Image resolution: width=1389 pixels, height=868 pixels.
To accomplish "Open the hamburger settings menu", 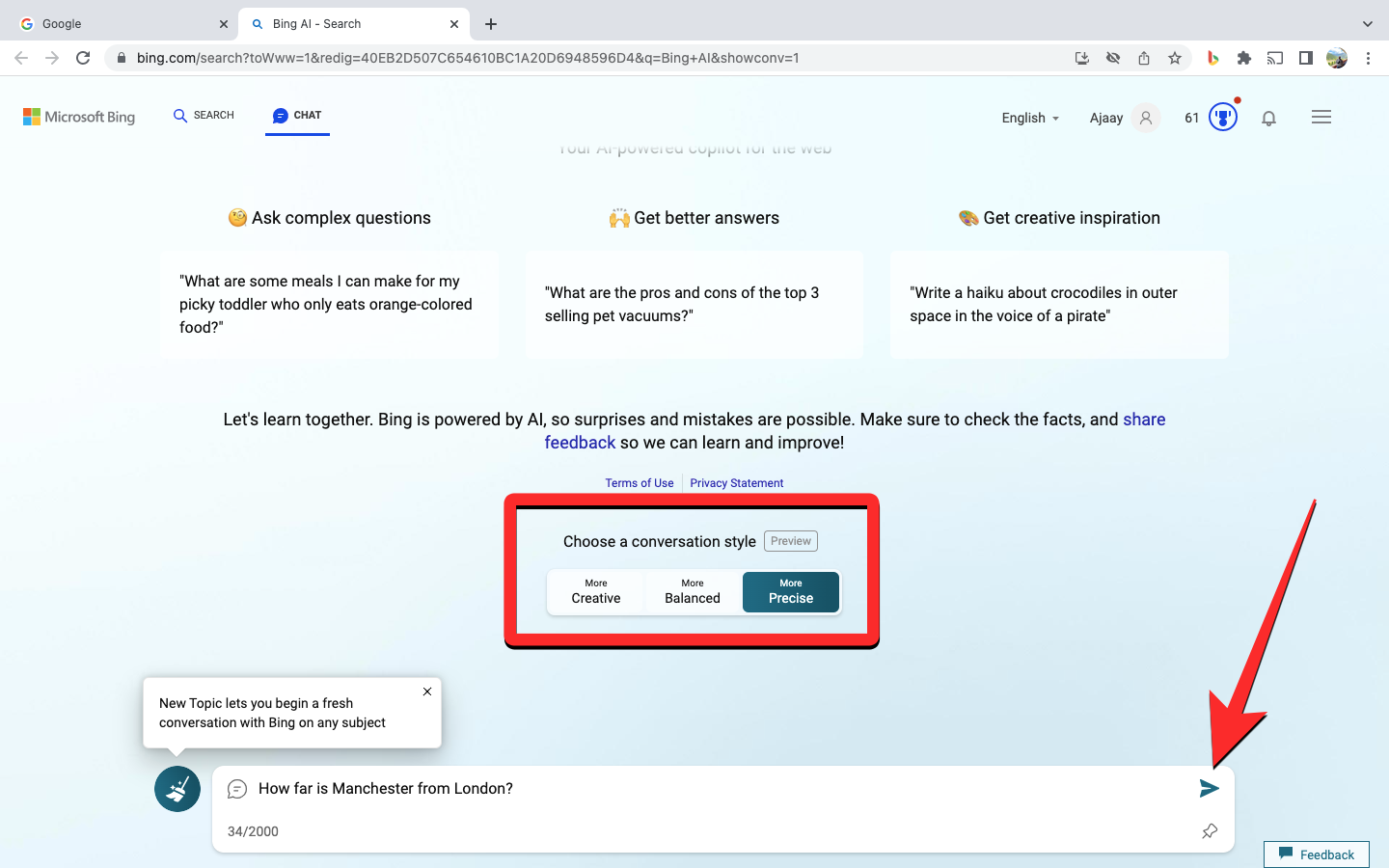I will pos(1321,117).
